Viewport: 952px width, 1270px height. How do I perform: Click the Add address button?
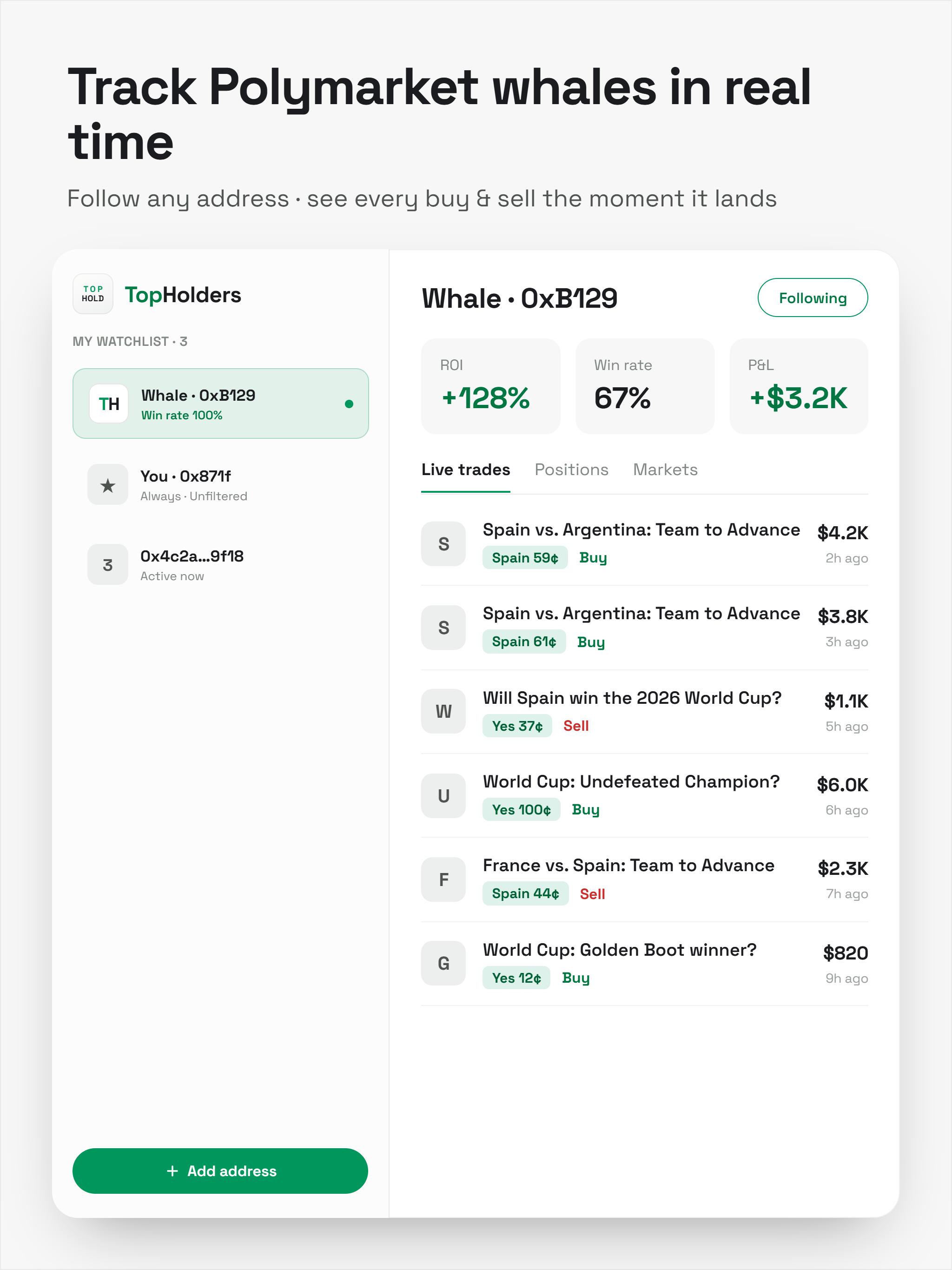click(x=220, y=1171)
